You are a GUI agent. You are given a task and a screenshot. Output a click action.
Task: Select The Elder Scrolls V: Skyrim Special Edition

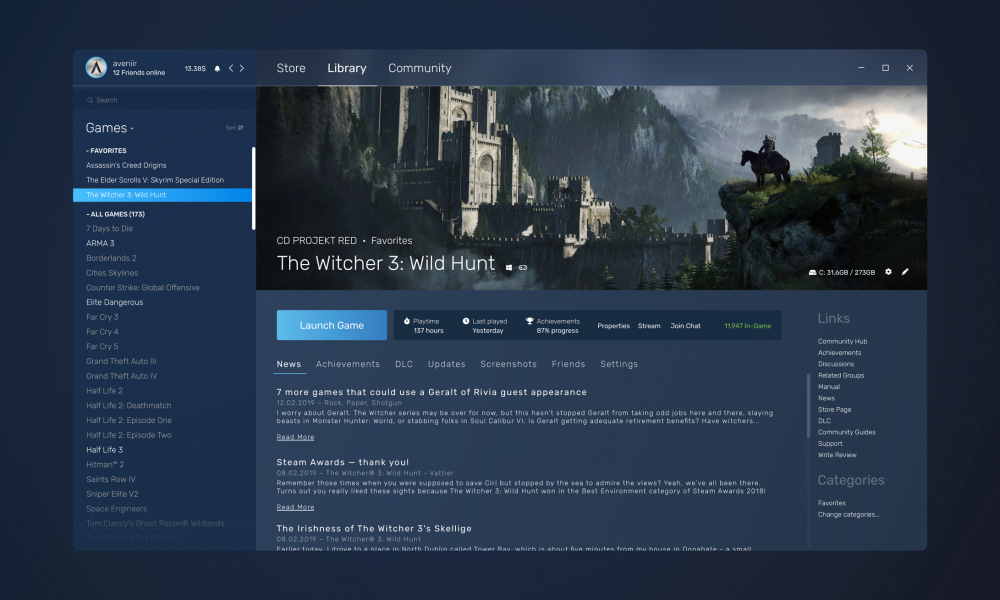click(155, 180)
